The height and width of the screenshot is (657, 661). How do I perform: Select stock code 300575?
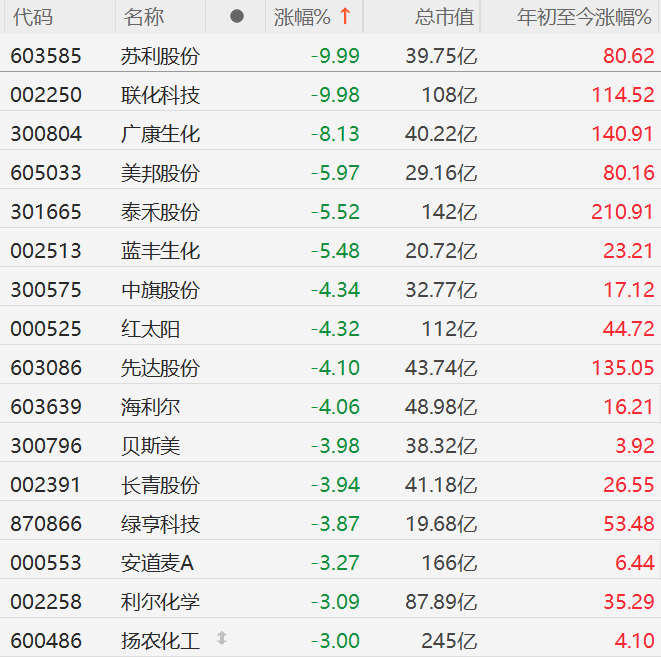click(x=46, y=290)
